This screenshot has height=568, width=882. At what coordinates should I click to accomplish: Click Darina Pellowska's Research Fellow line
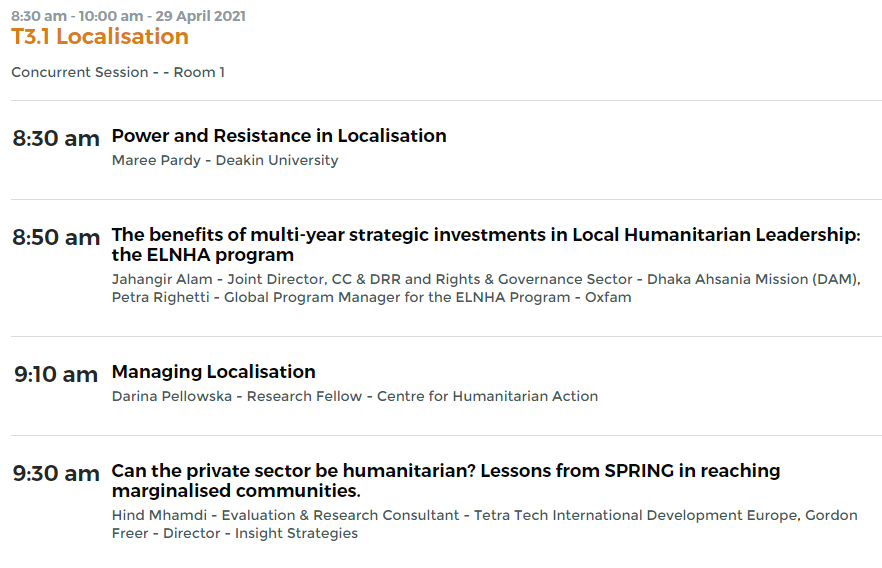click(x=355, y=396)
